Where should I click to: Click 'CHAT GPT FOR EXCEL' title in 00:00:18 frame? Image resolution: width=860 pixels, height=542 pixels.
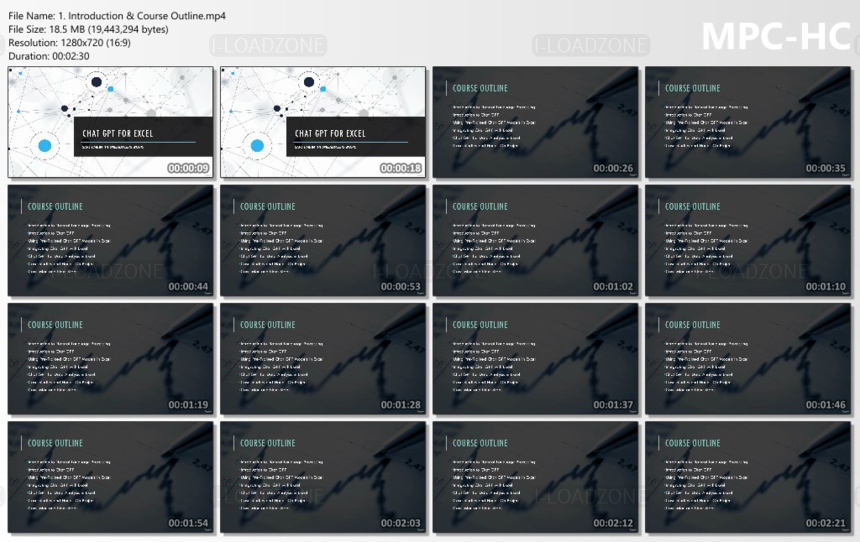click(x=330, y=133)
